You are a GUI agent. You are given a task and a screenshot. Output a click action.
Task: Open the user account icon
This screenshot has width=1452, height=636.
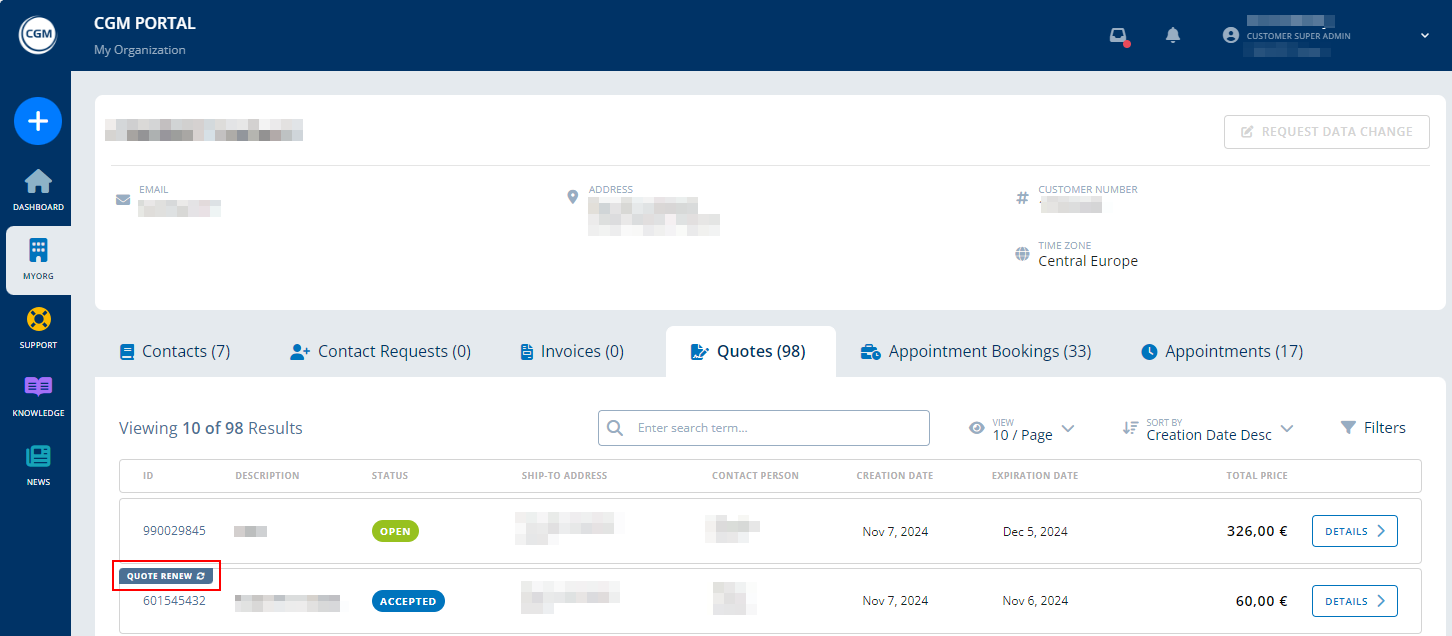click(1230, 34)
